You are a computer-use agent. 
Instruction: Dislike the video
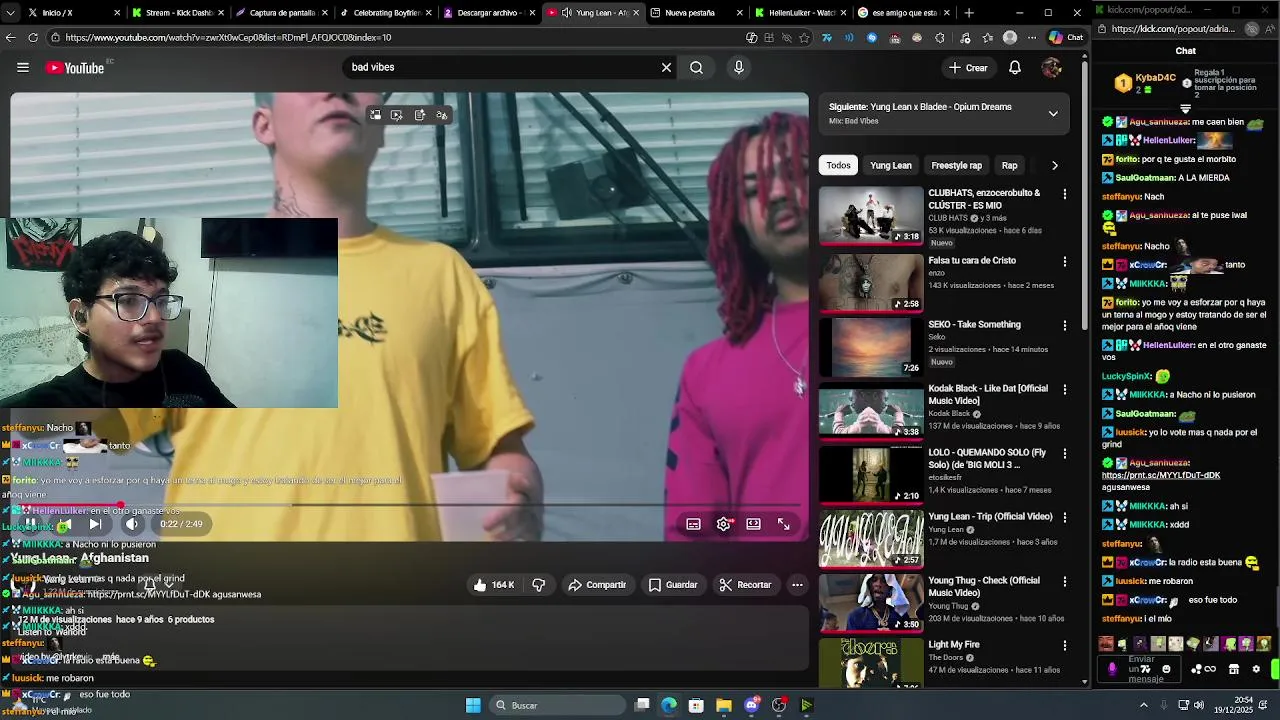[539, 585]
